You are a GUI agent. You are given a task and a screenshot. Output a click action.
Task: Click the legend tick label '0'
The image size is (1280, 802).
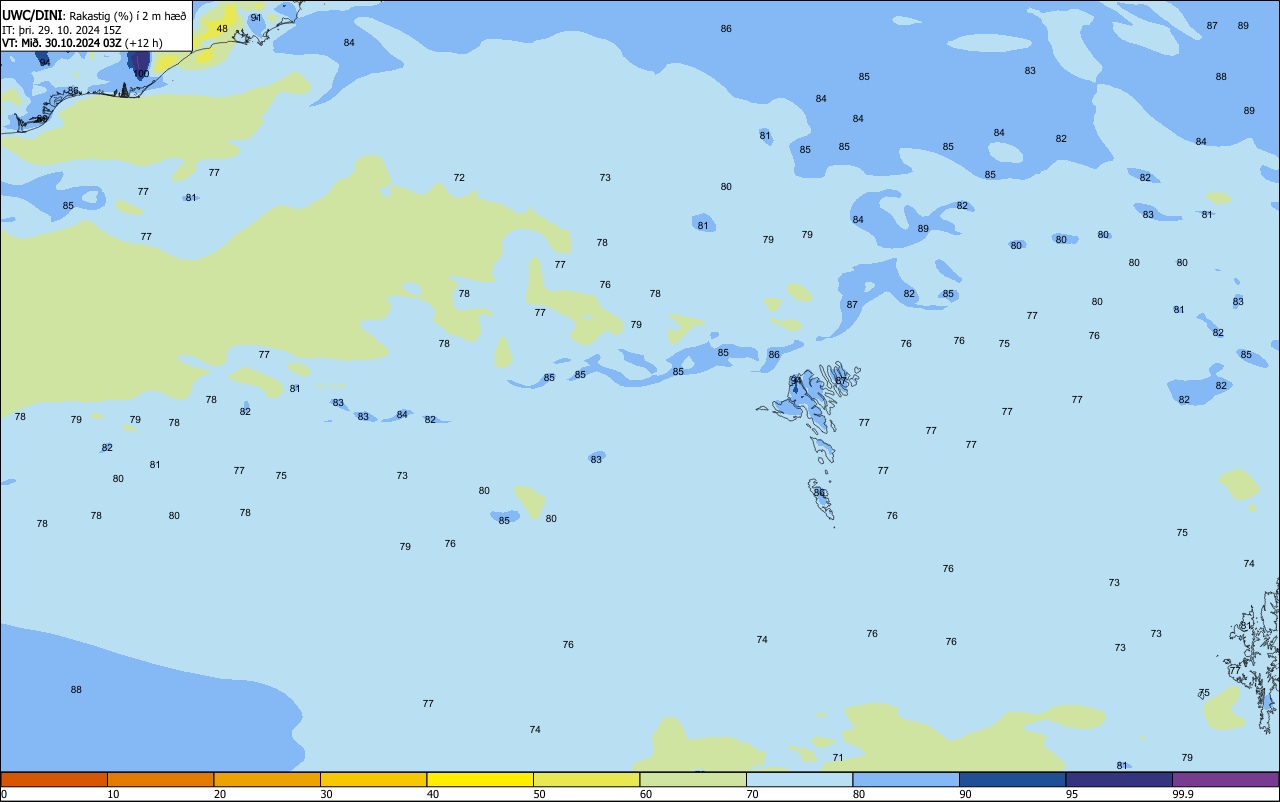[4, 794]
